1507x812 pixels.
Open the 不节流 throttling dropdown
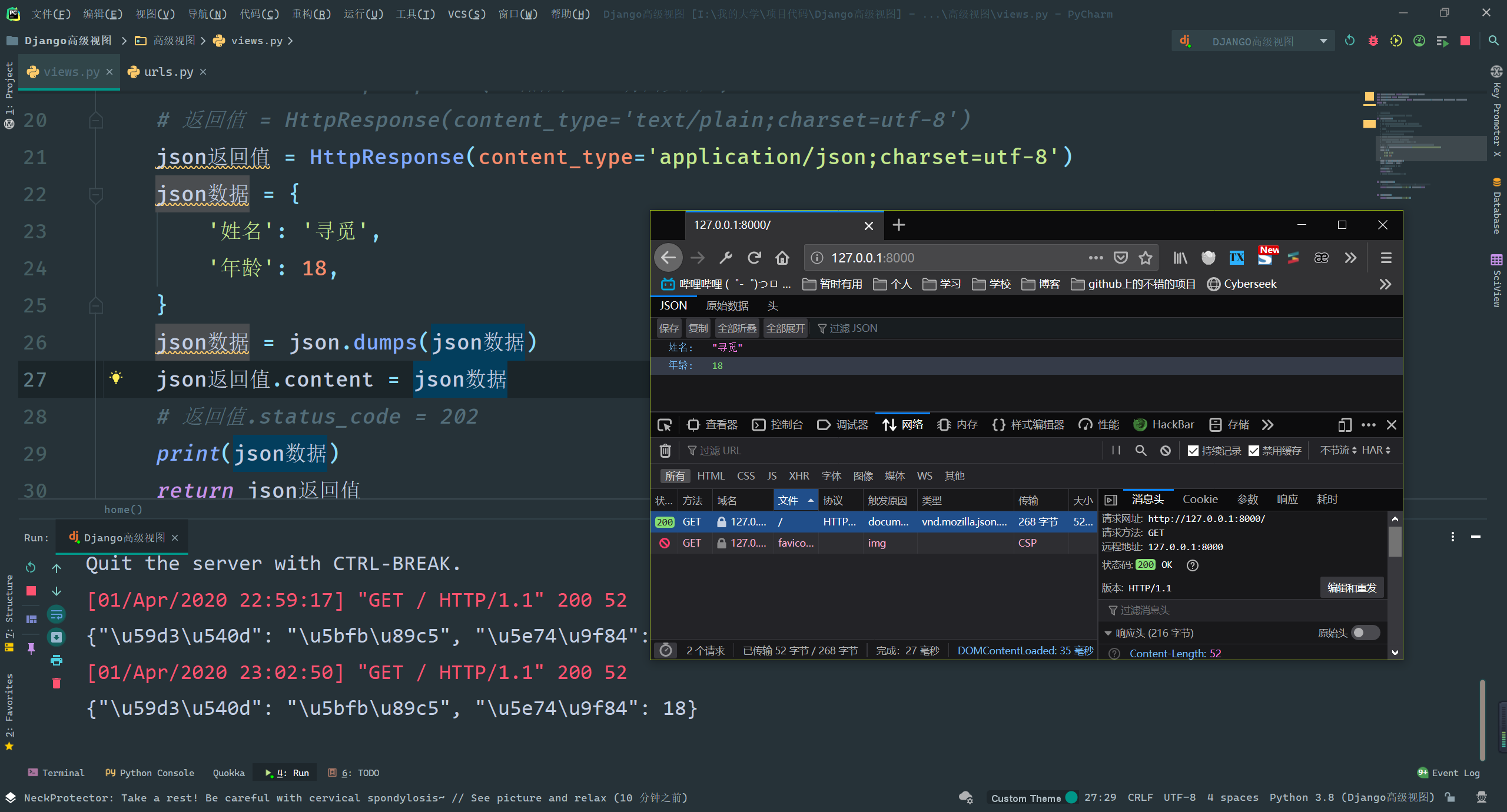(x=1338, y=450)
